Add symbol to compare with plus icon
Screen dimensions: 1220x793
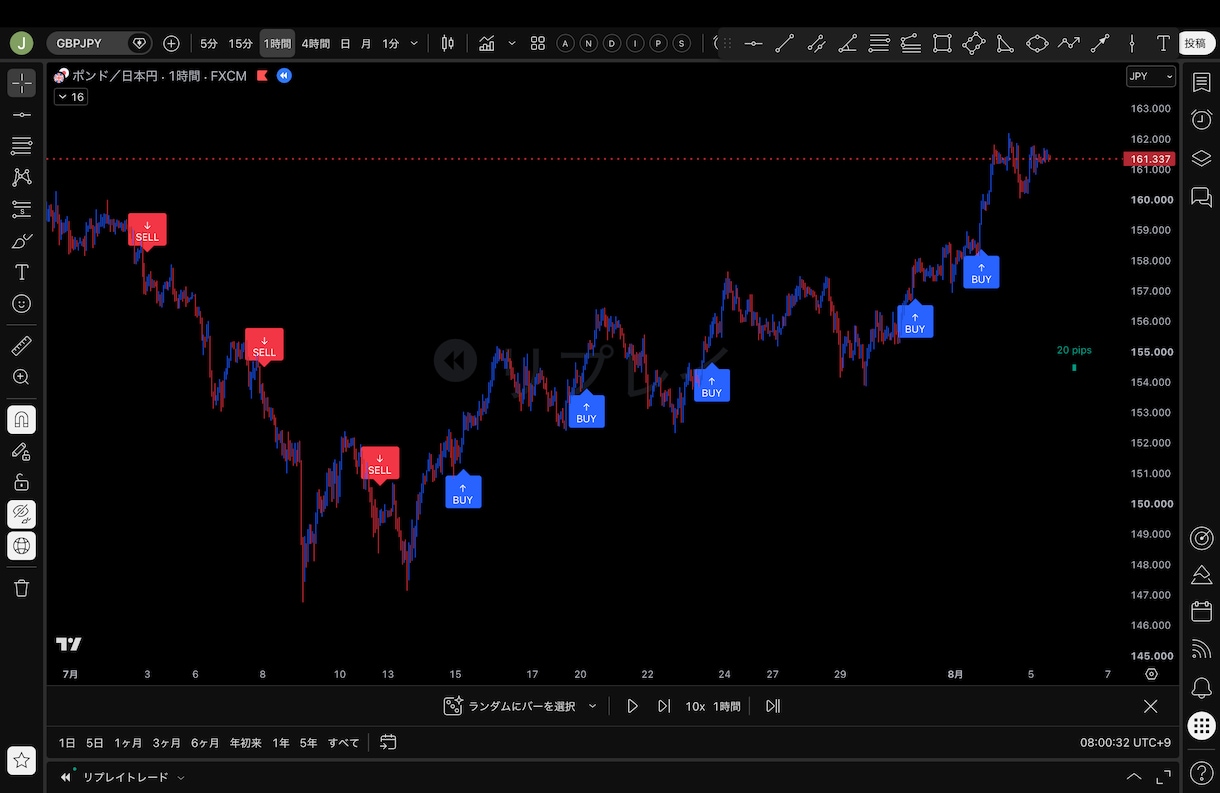171,43
